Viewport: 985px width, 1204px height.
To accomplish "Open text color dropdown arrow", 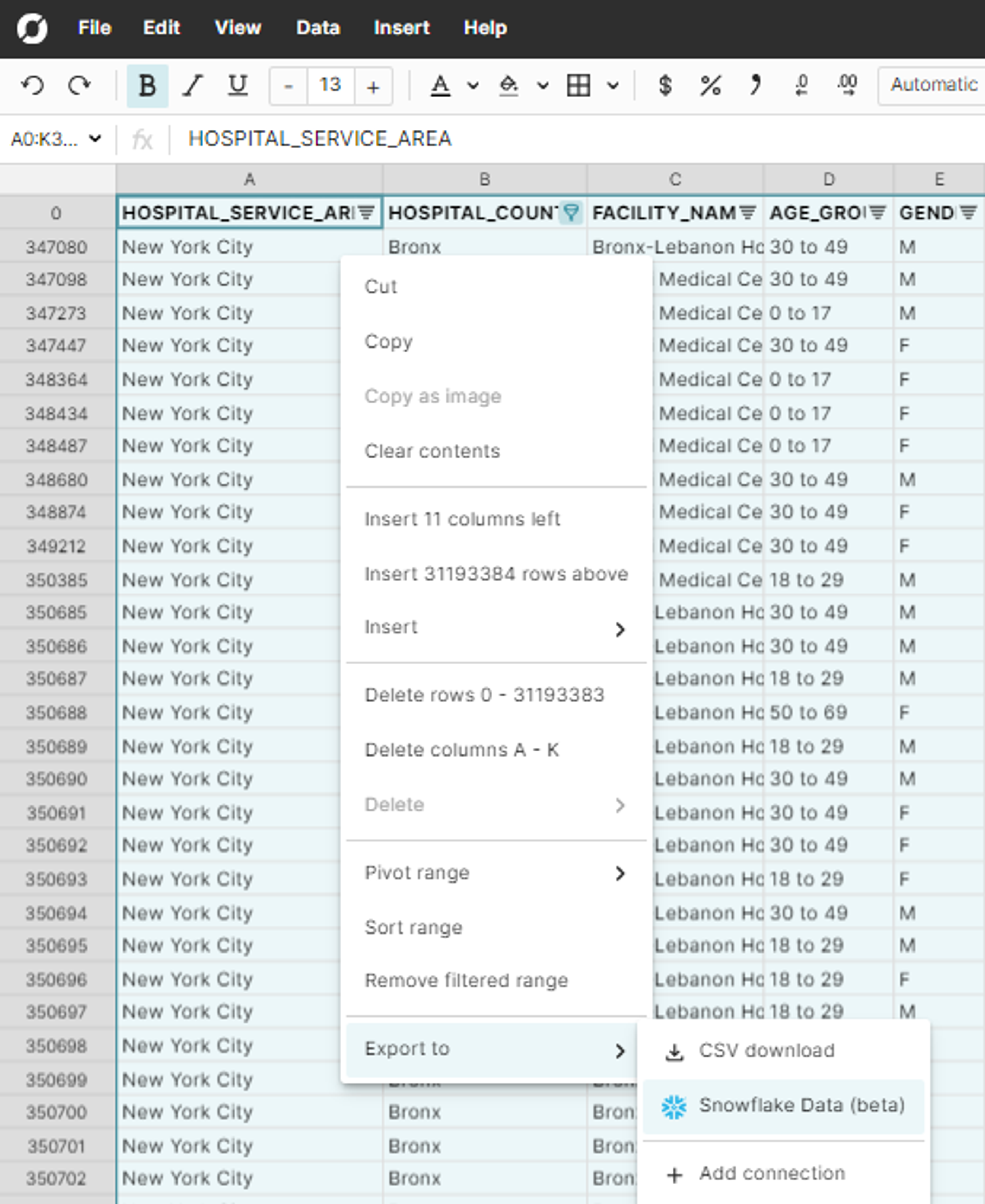I will click(x=473, y=86).
